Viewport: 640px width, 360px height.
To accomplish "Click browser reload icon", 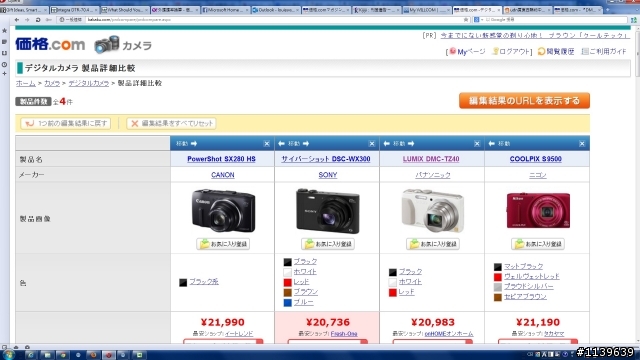I will pos(38,20).
